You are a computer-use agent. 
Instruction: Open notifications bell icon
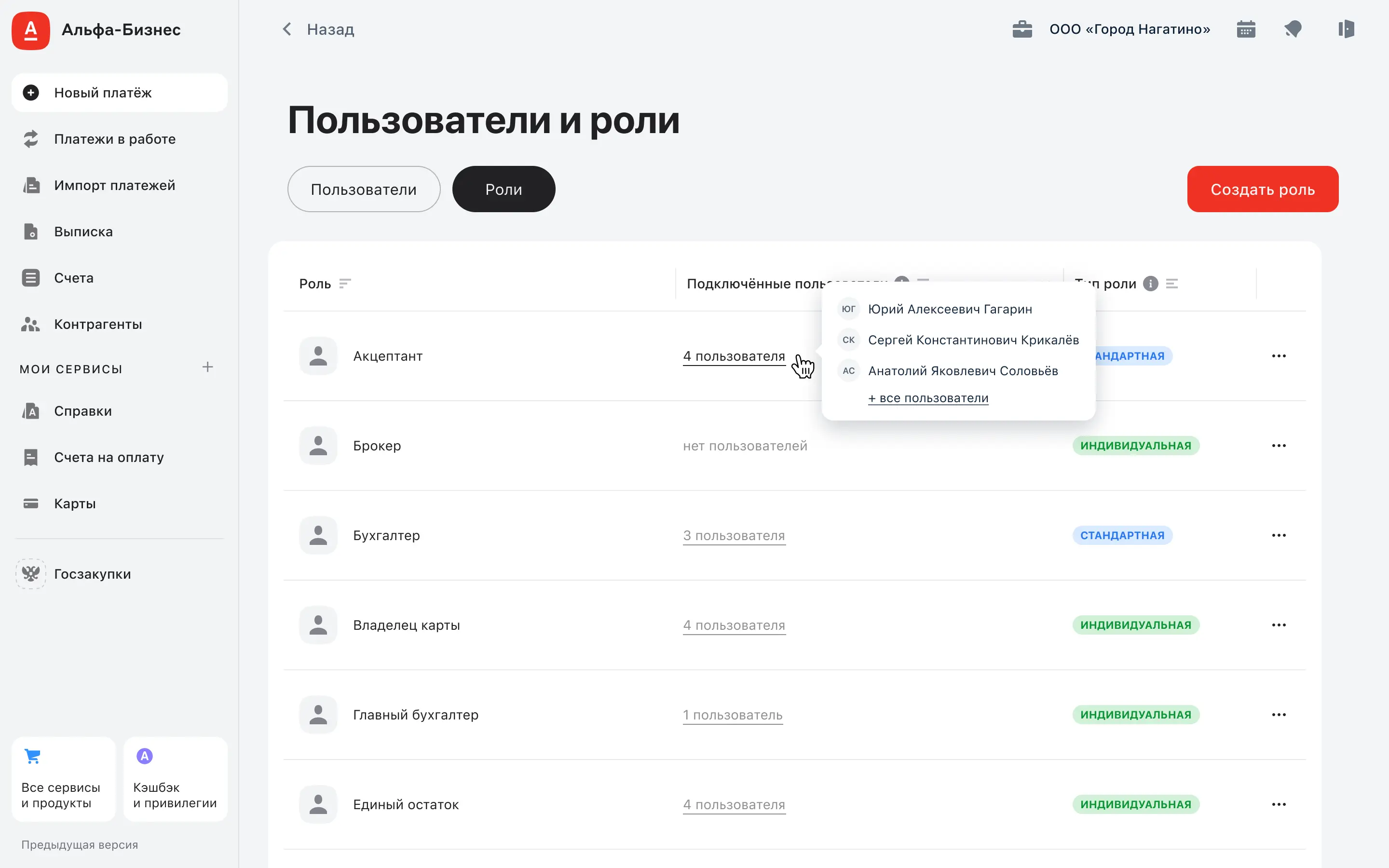(x=1293, y=29)
